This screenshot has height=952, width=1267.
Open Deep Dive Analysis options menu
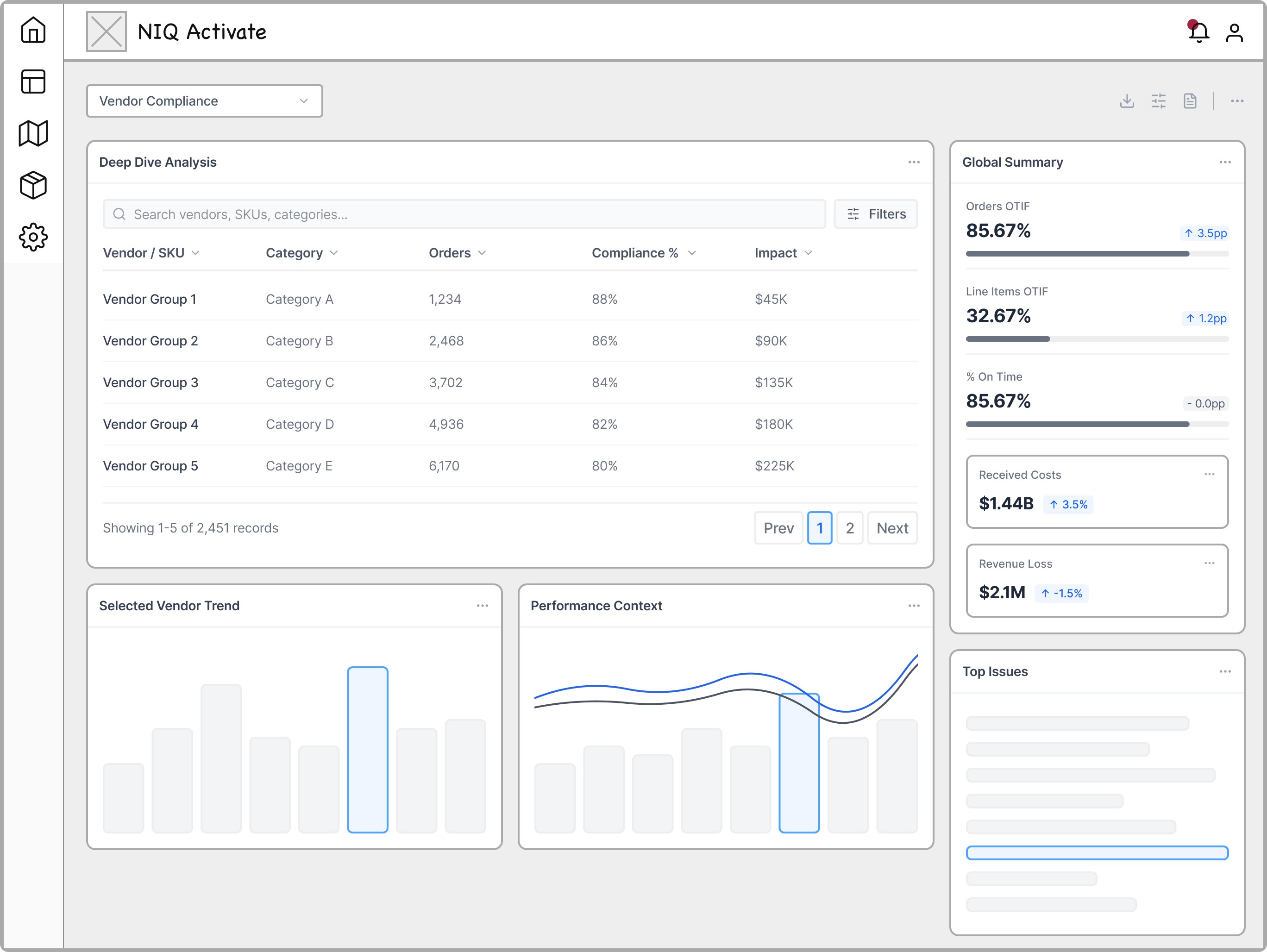[914, 162]
